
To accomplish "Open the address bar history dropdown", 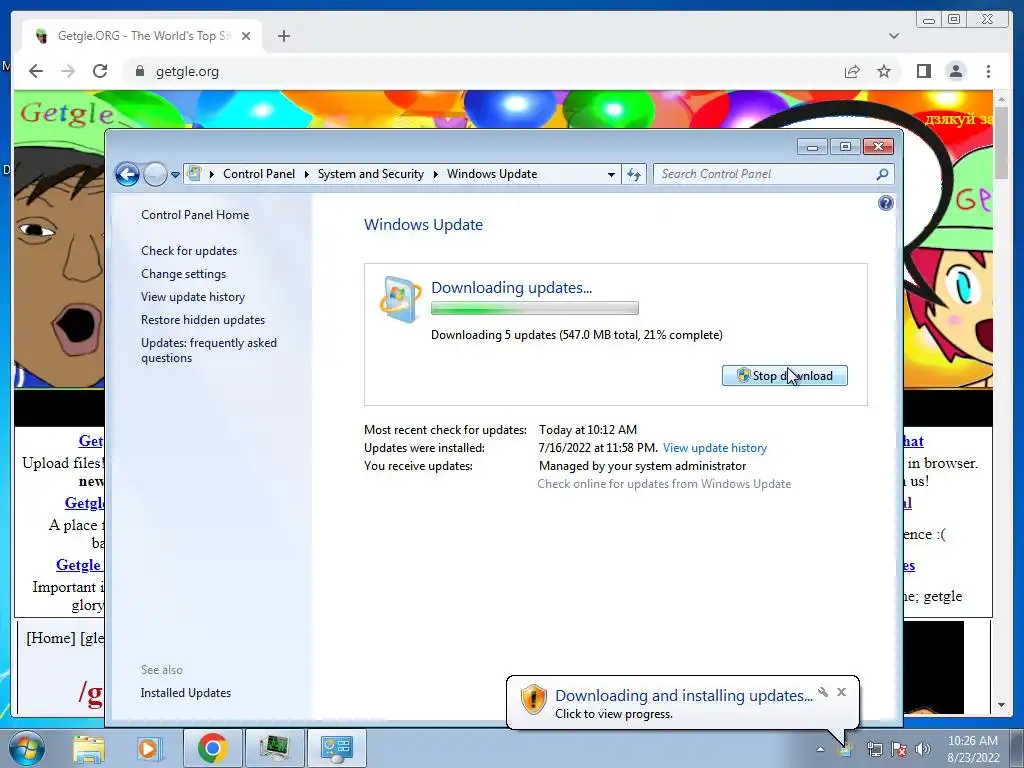I will (x=611, y=174).
